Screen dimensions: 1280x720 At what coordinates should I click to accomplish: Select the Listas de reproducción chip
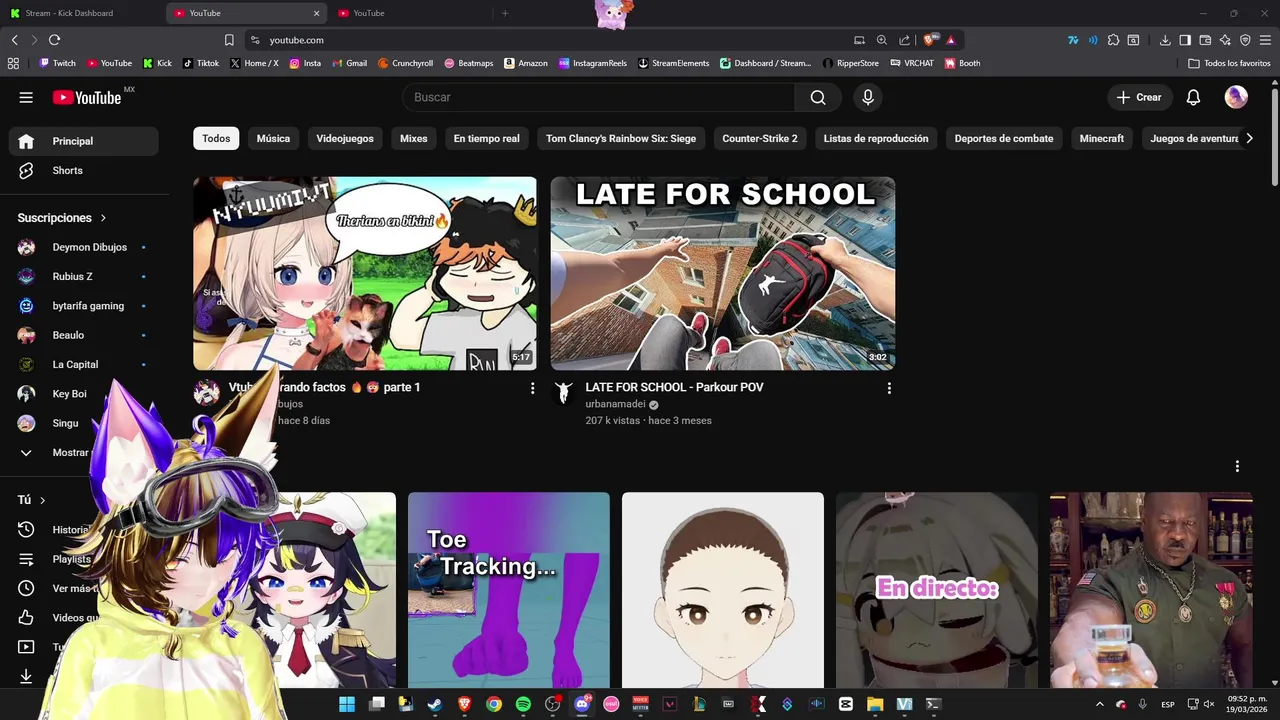[x=876, y=138]
